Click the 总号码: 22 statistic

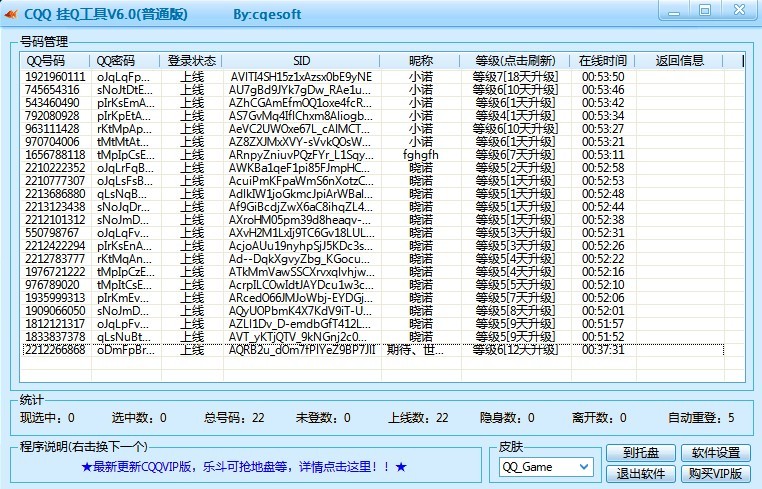pos(234,418)
